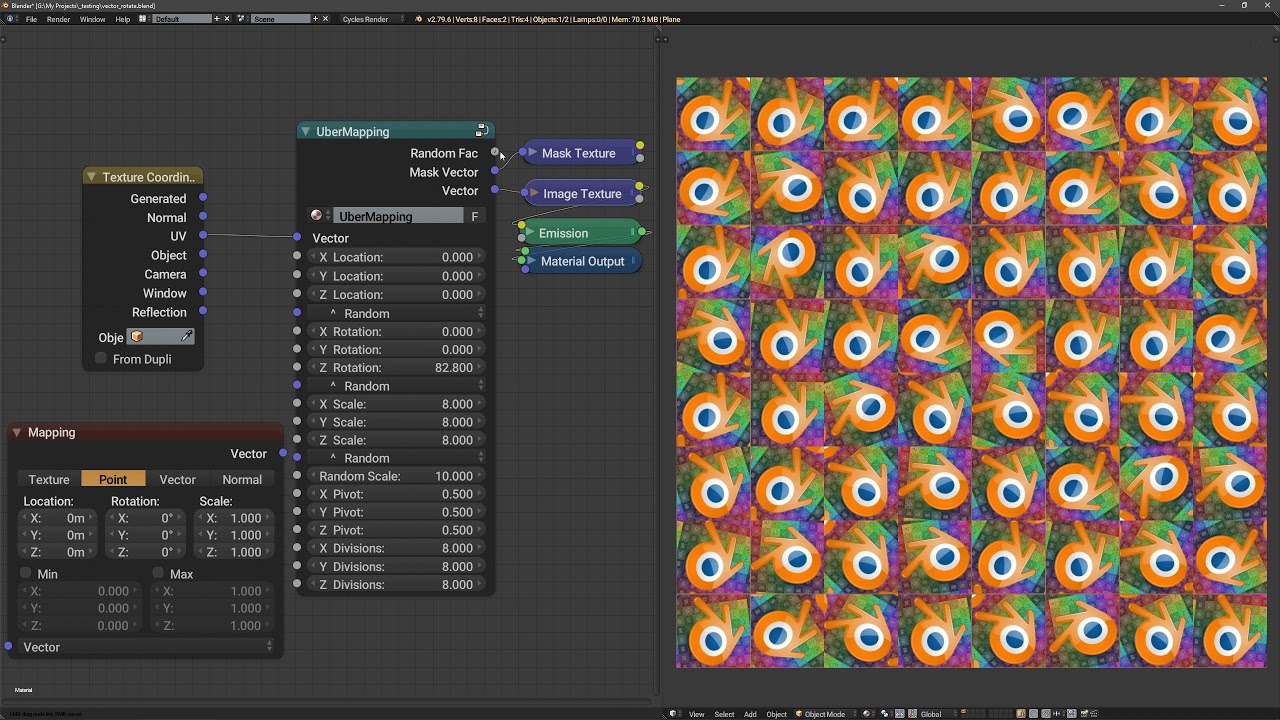Open the Object Mode dropdown
The image size is (1280, 720).
(825, 714)
